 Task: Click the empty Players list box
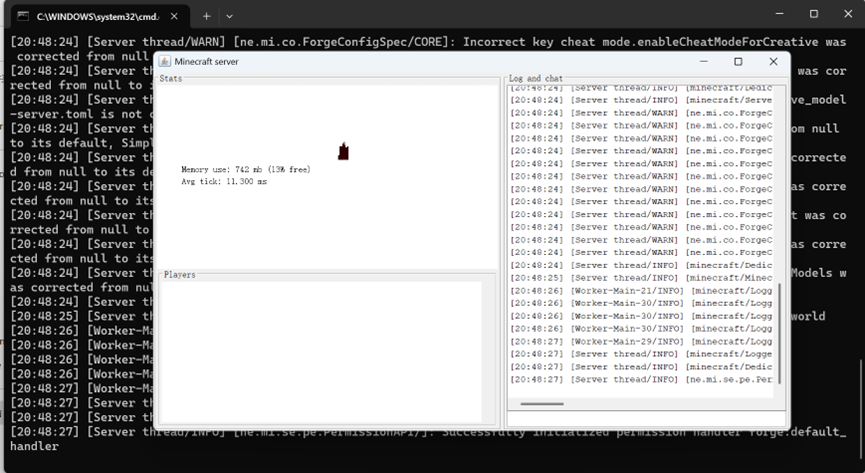[322, 352]
